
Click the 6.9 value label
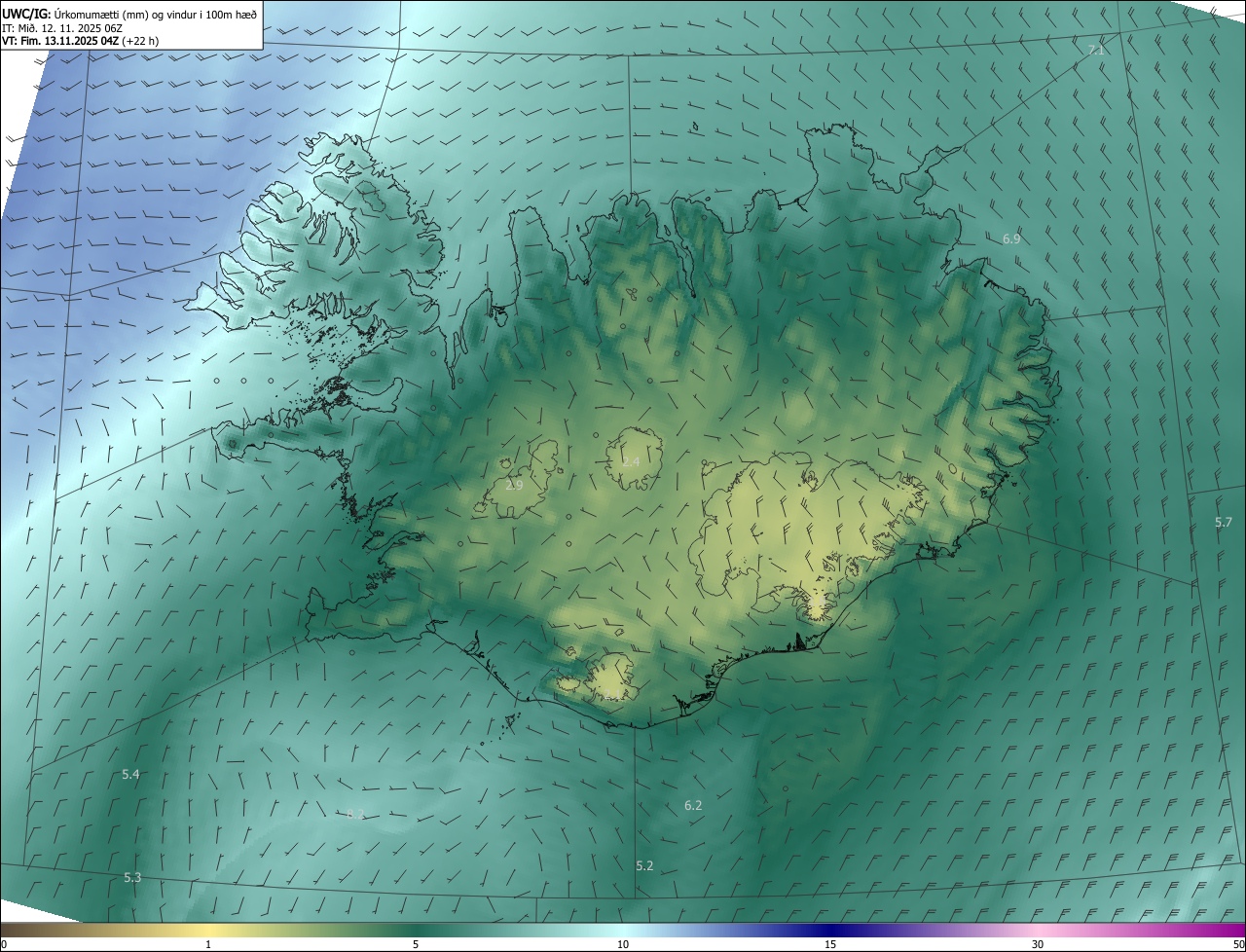pos(1011,238)
